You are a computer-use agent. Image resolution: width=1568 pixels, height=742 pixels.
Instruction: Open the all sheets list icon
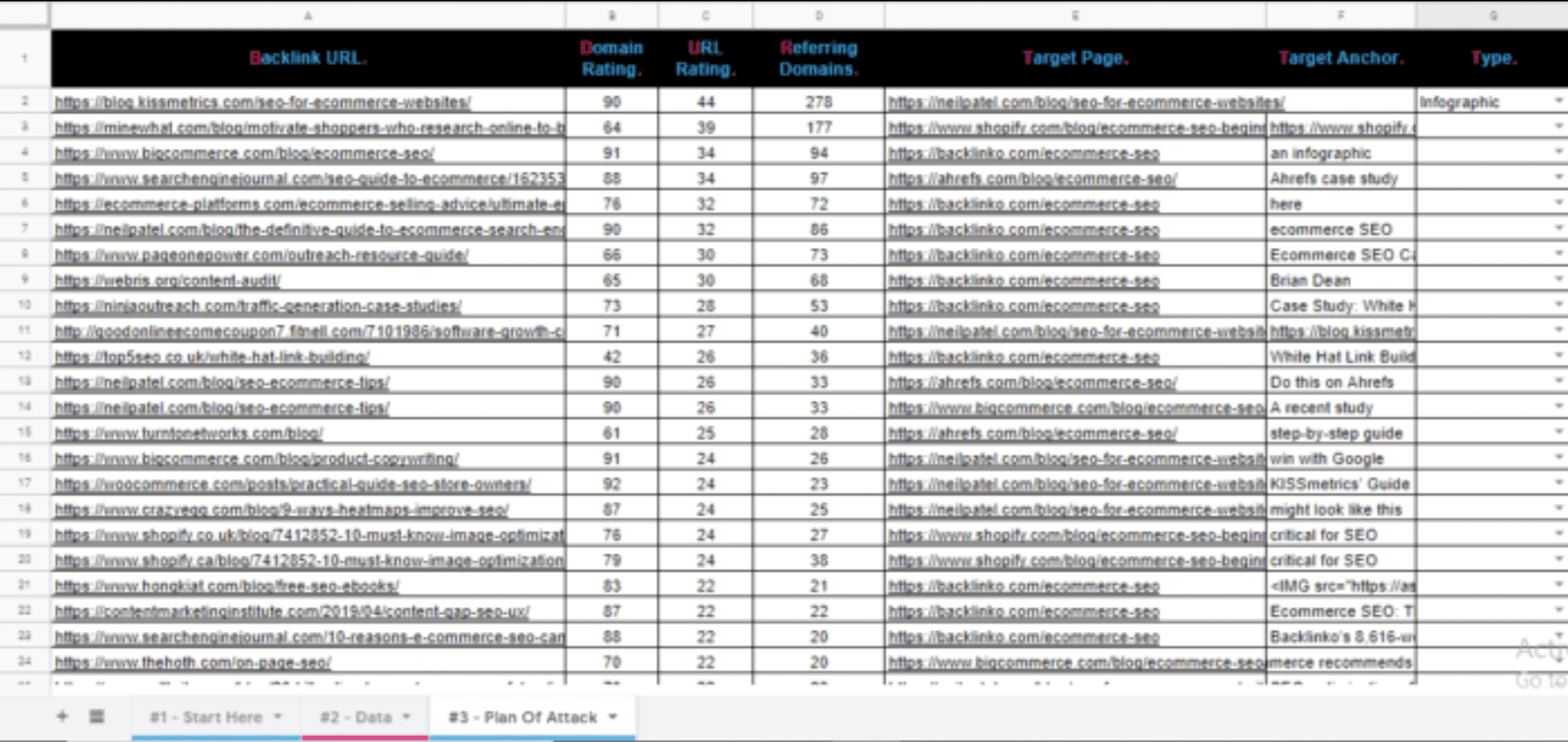point(96,716)
